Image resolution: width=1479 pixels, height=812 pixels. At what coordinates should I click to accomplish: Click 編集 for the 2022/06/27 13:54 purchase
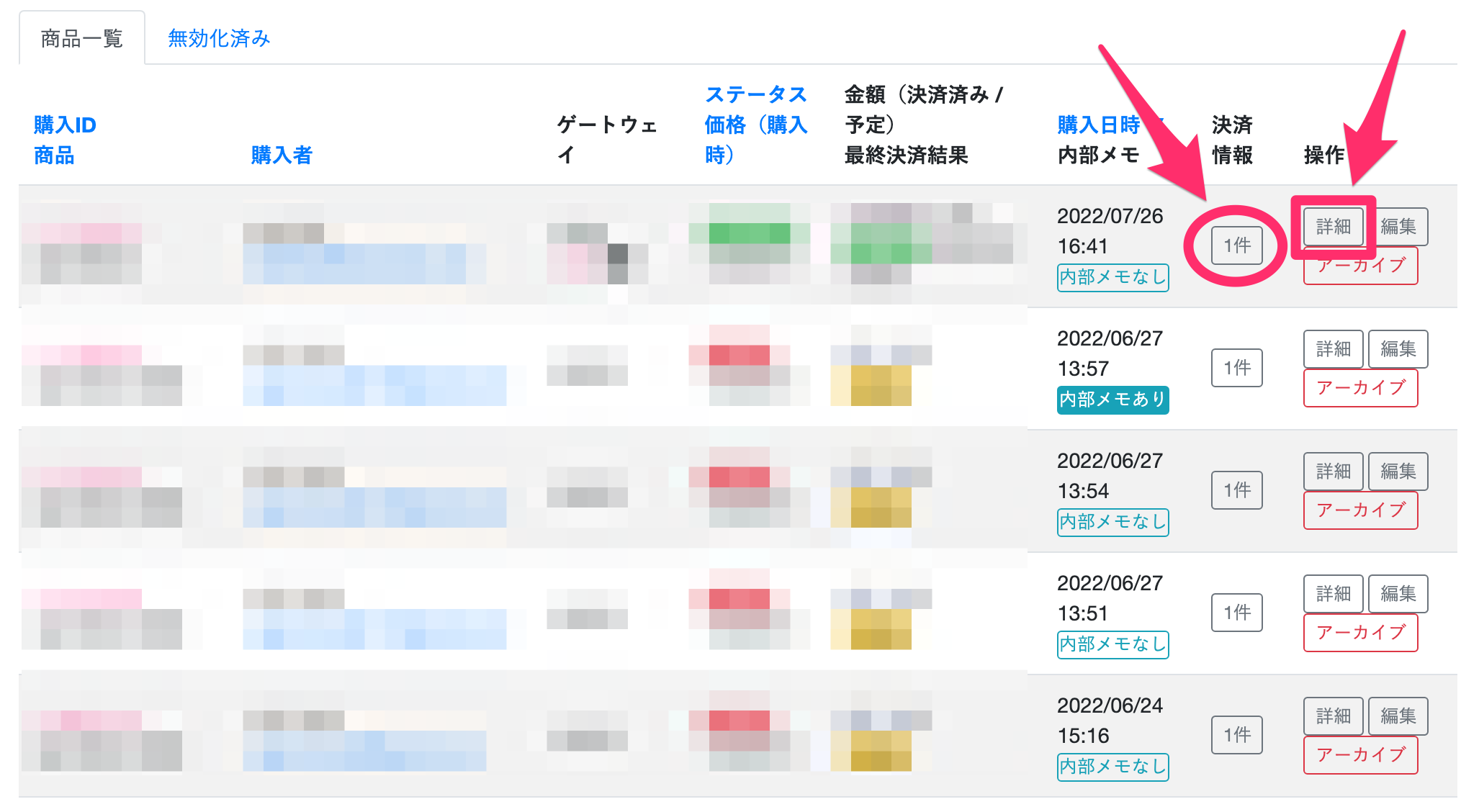1398,472
